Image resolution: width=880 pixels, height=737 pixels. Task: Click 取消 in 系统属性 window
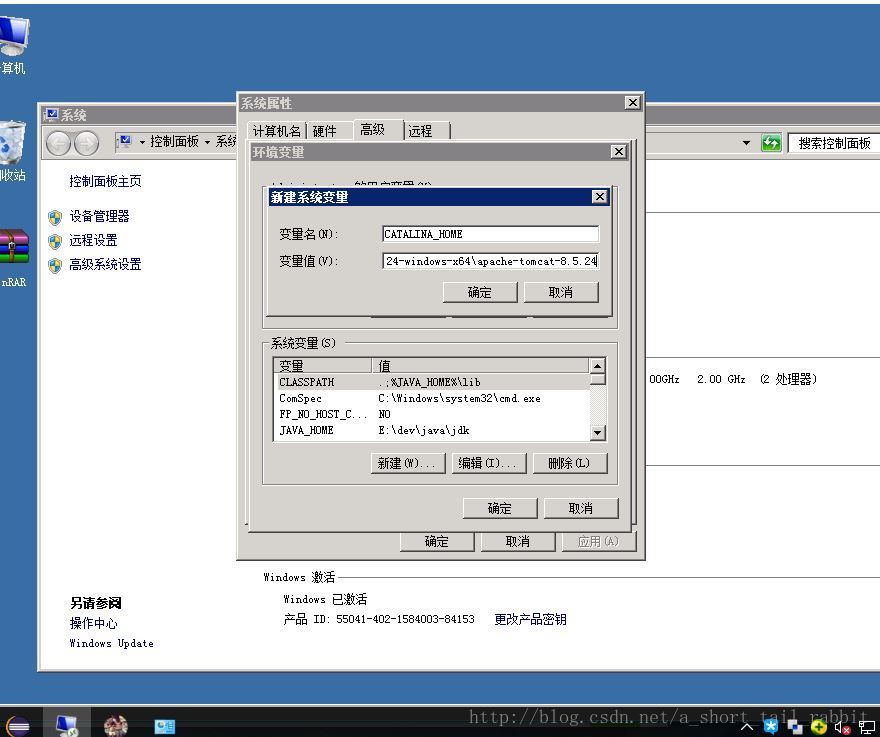tap(517, 541)
